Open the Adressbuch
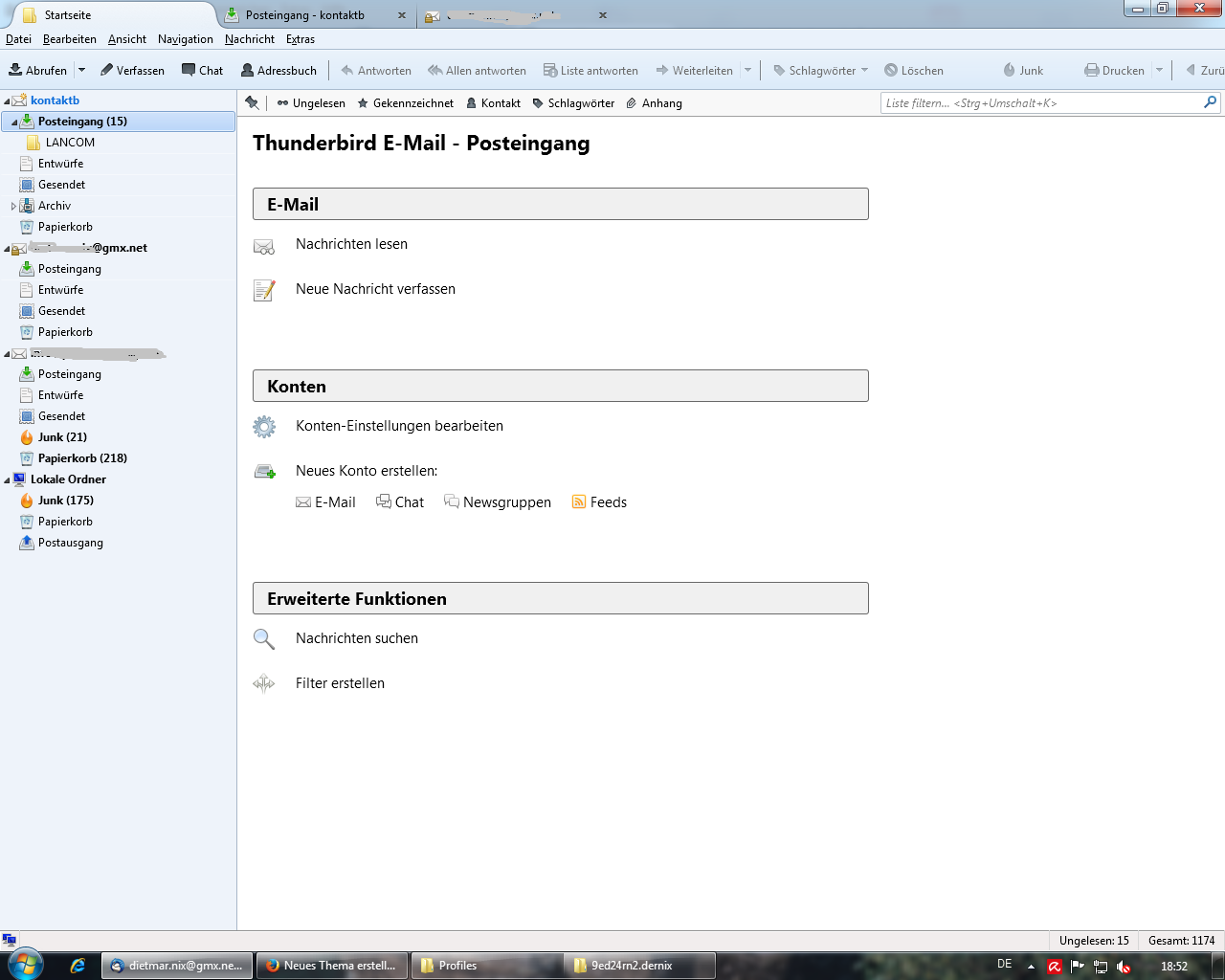Screen dimensions: 1225x980 [278, 70]
